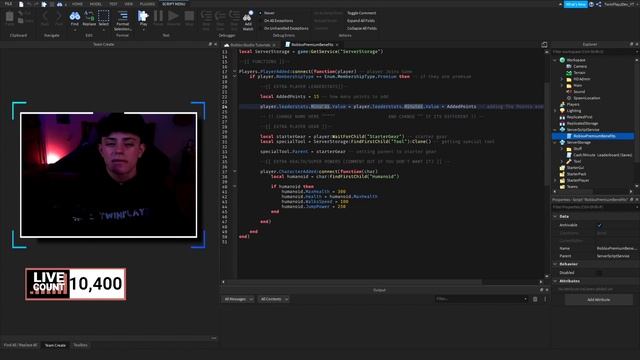The width and height of the screenshot is (640, 360).
Task: Toggle the Archivable checkbox in Properties
Action: (599, 225)
